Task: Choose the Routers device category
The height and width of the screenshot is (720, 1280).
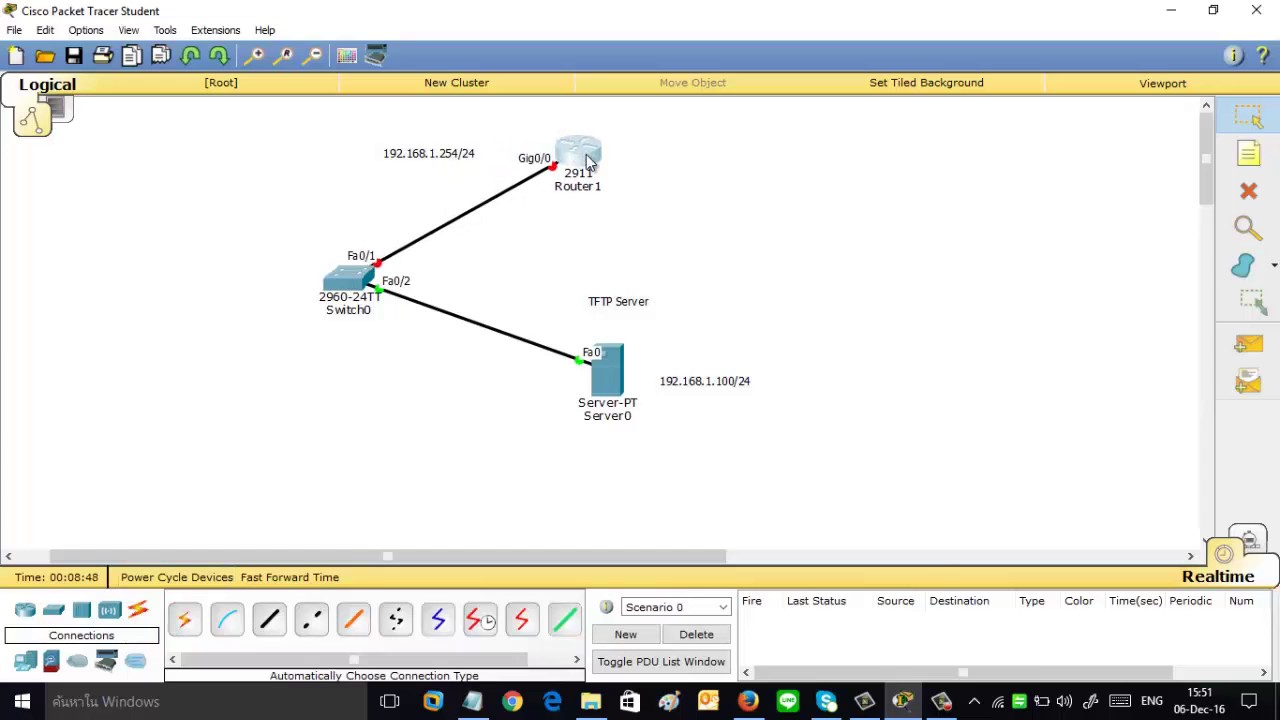Action: (x=25, y=610)
